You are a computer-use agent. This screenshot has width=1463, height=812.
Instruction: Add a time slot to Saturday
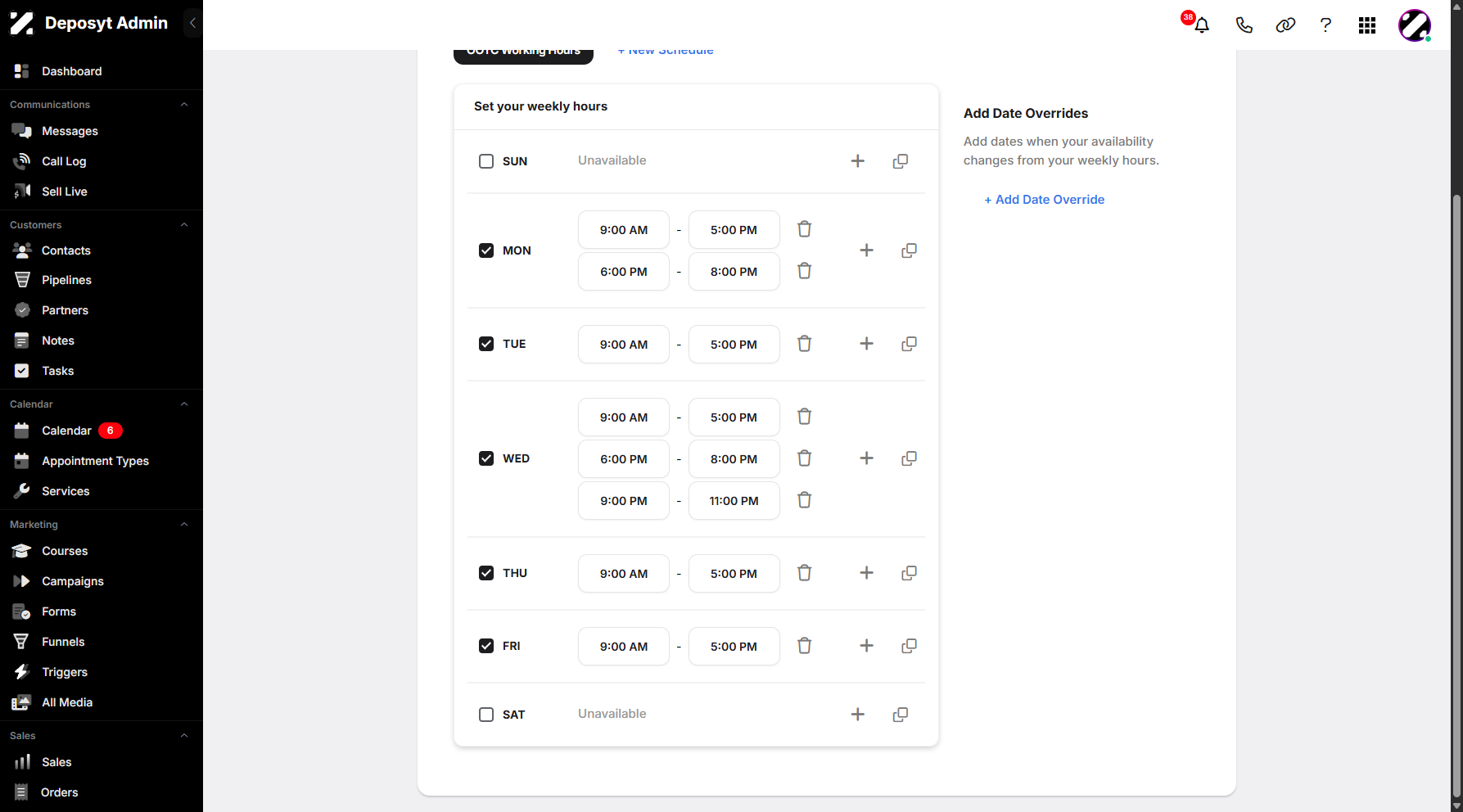tap(858, 715)
